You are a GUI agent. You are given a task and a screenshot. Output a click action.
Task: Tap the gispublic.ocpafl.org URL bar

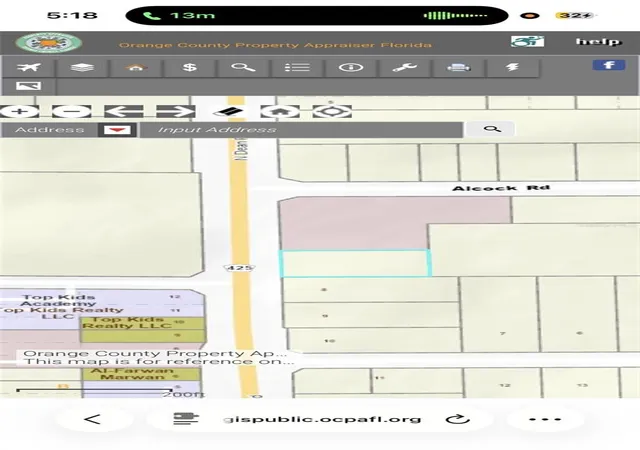click(322, 419)
